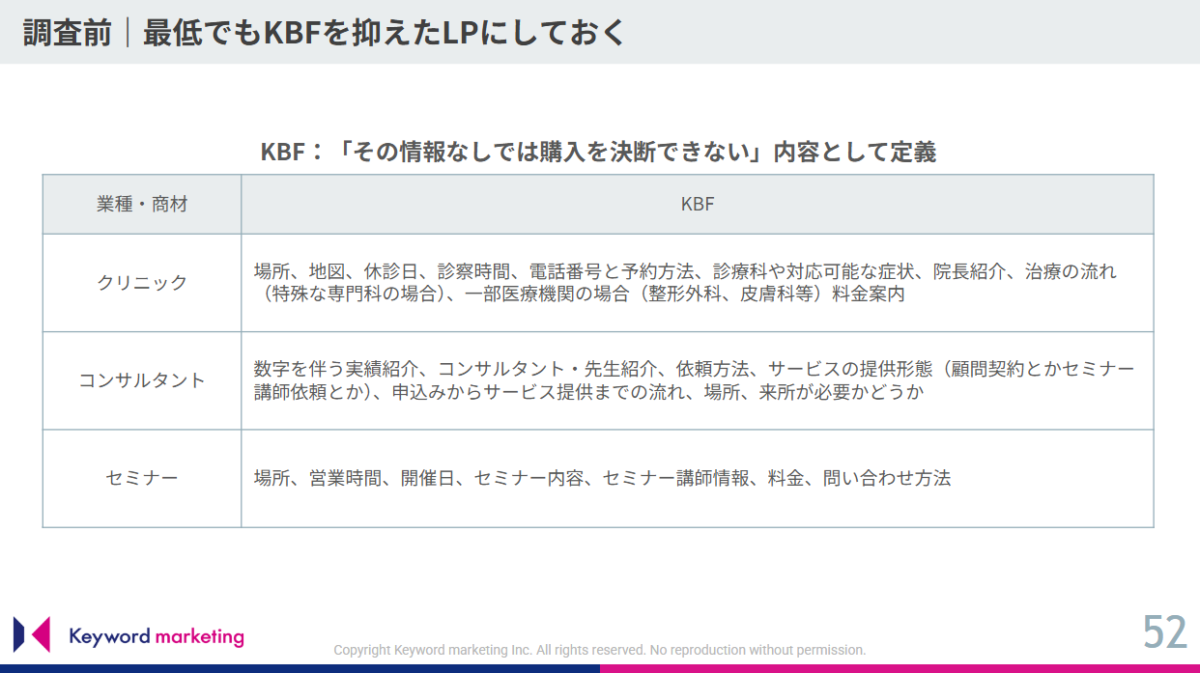This screenshot has height=673, width=1200.
Task: Select the slide title starting with 調査前
Action: [324, 32]
